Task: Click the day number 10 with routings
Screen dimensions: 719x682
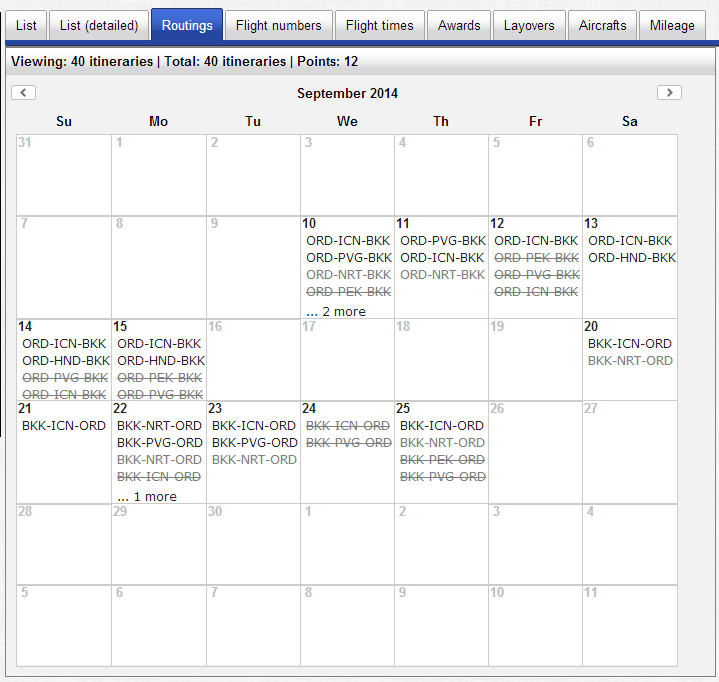Action: coord(309,224)
